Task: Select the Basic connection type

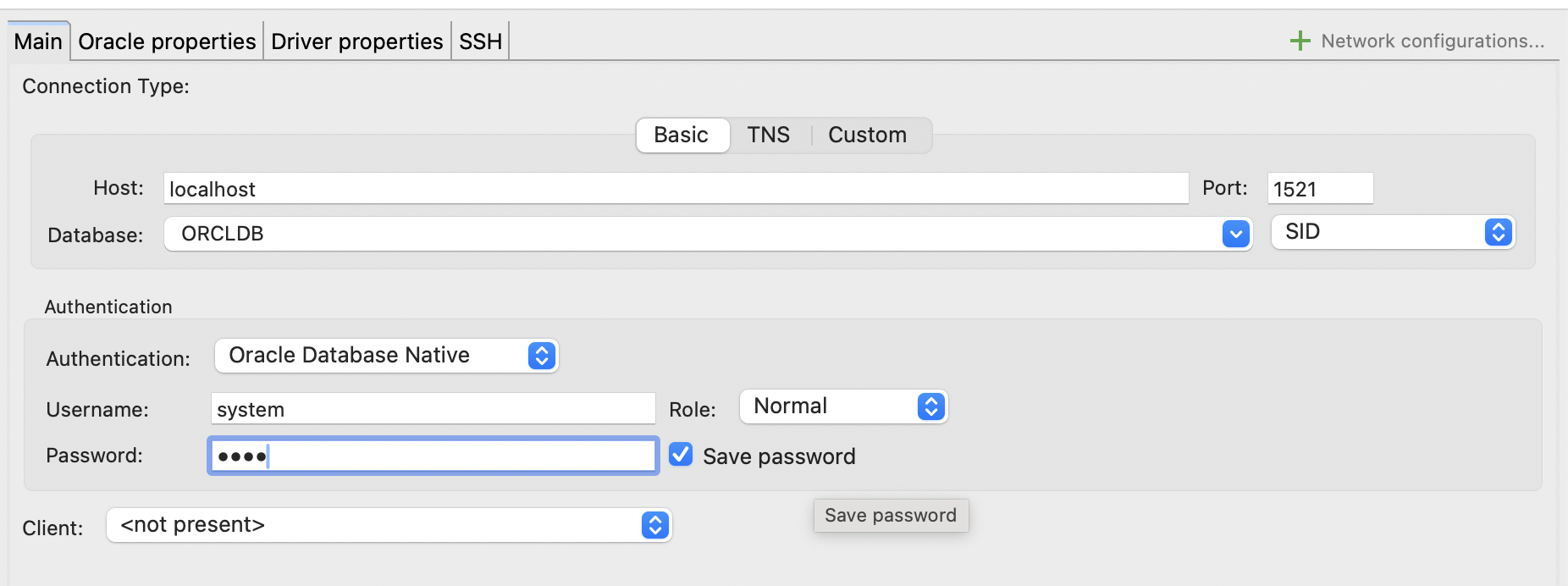Action: 682,135
